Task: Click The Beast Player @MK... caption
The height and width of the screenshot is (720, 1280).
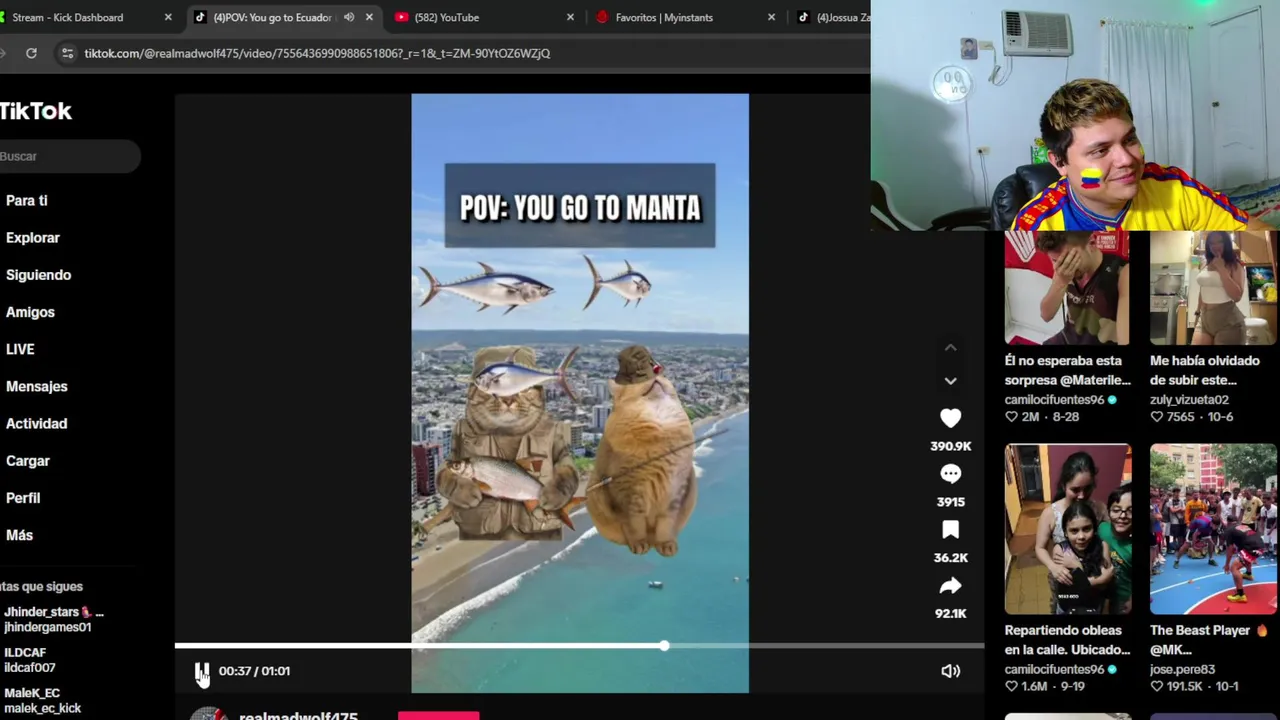Action: [1208, 640]
